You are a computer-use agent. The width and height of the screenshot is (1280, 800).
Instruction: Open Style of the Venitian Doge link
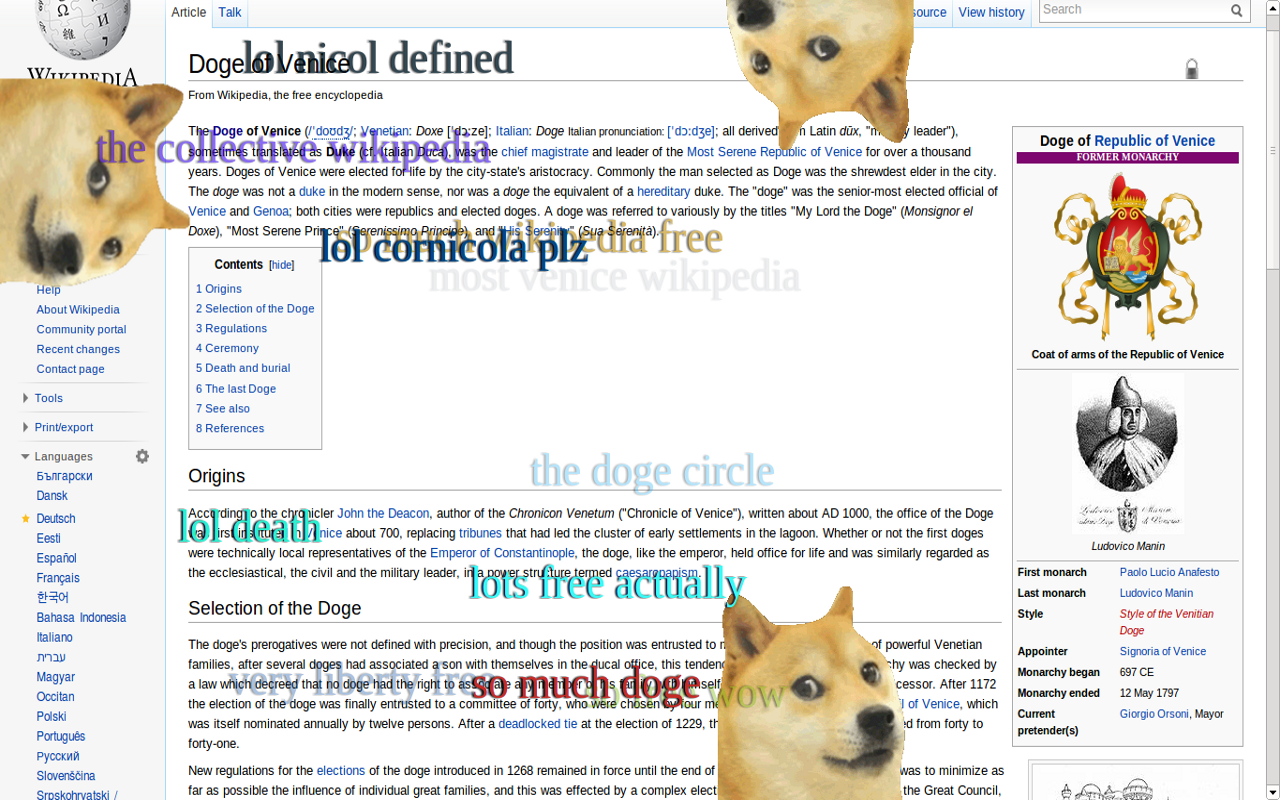click(x=1167, y=622)
